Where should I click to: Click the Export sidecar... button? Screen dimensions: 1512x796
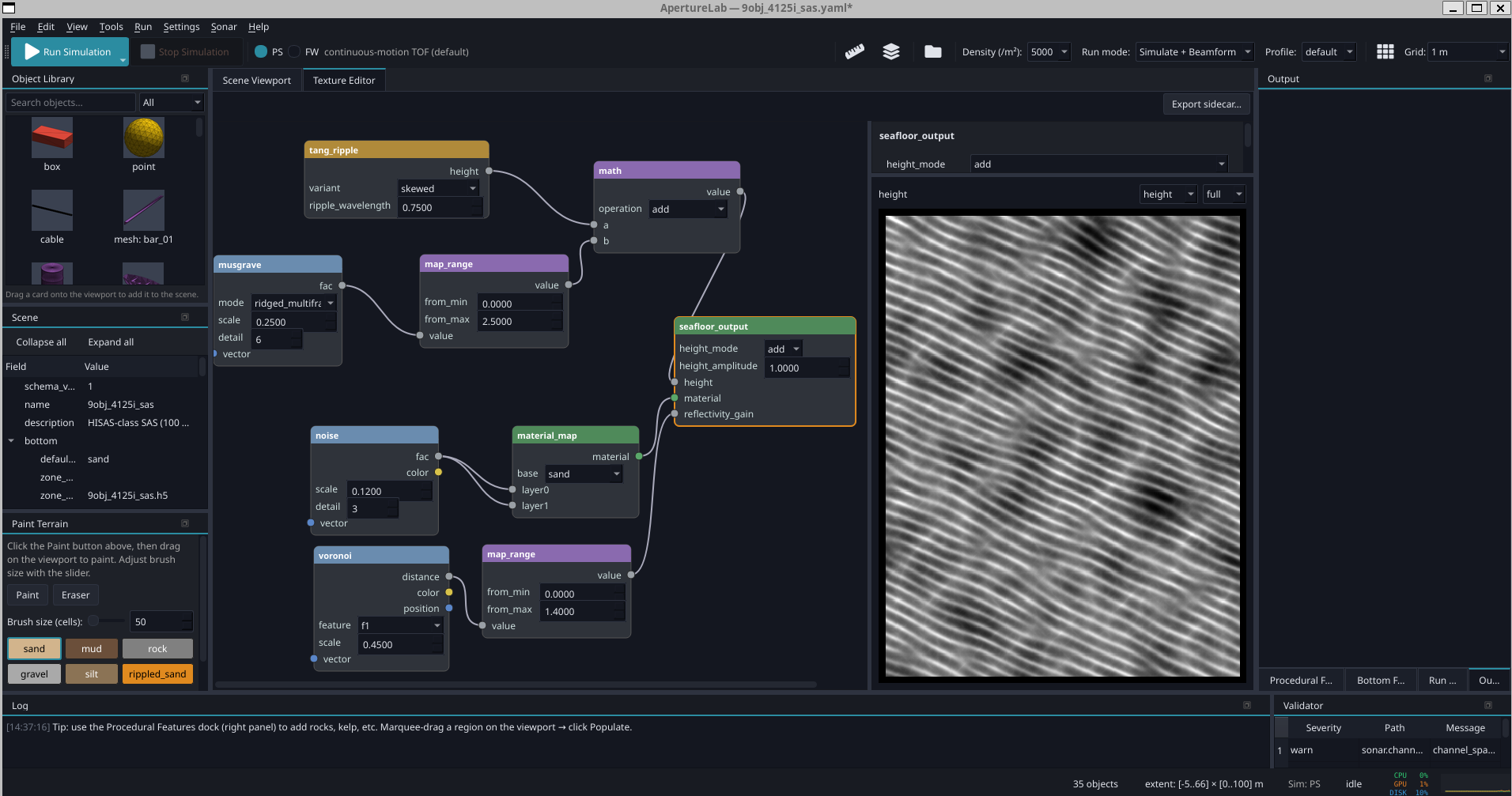coord(1206,104)
